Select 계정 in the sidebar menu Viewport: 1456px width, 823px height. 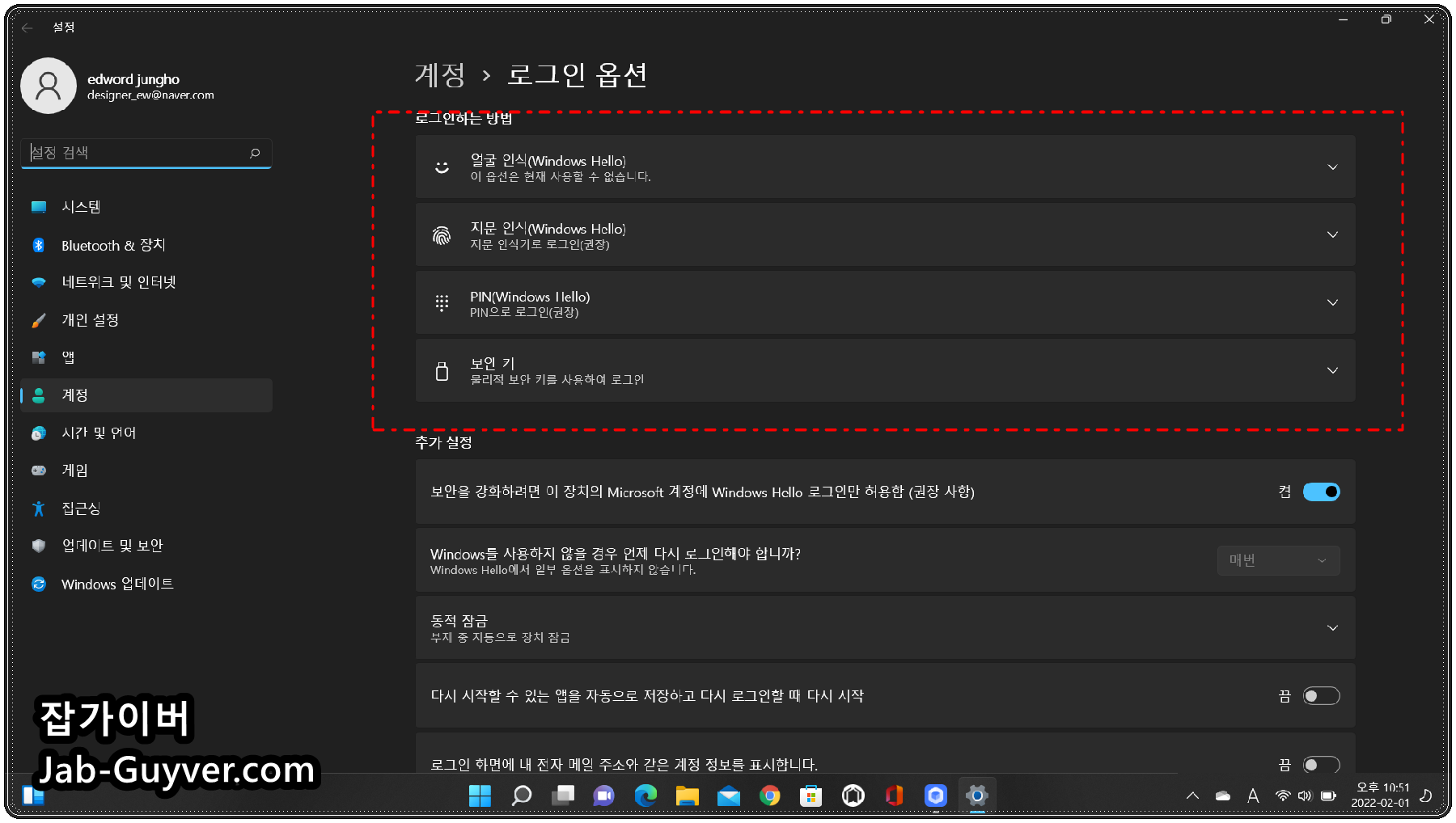(x=75, y=395)
